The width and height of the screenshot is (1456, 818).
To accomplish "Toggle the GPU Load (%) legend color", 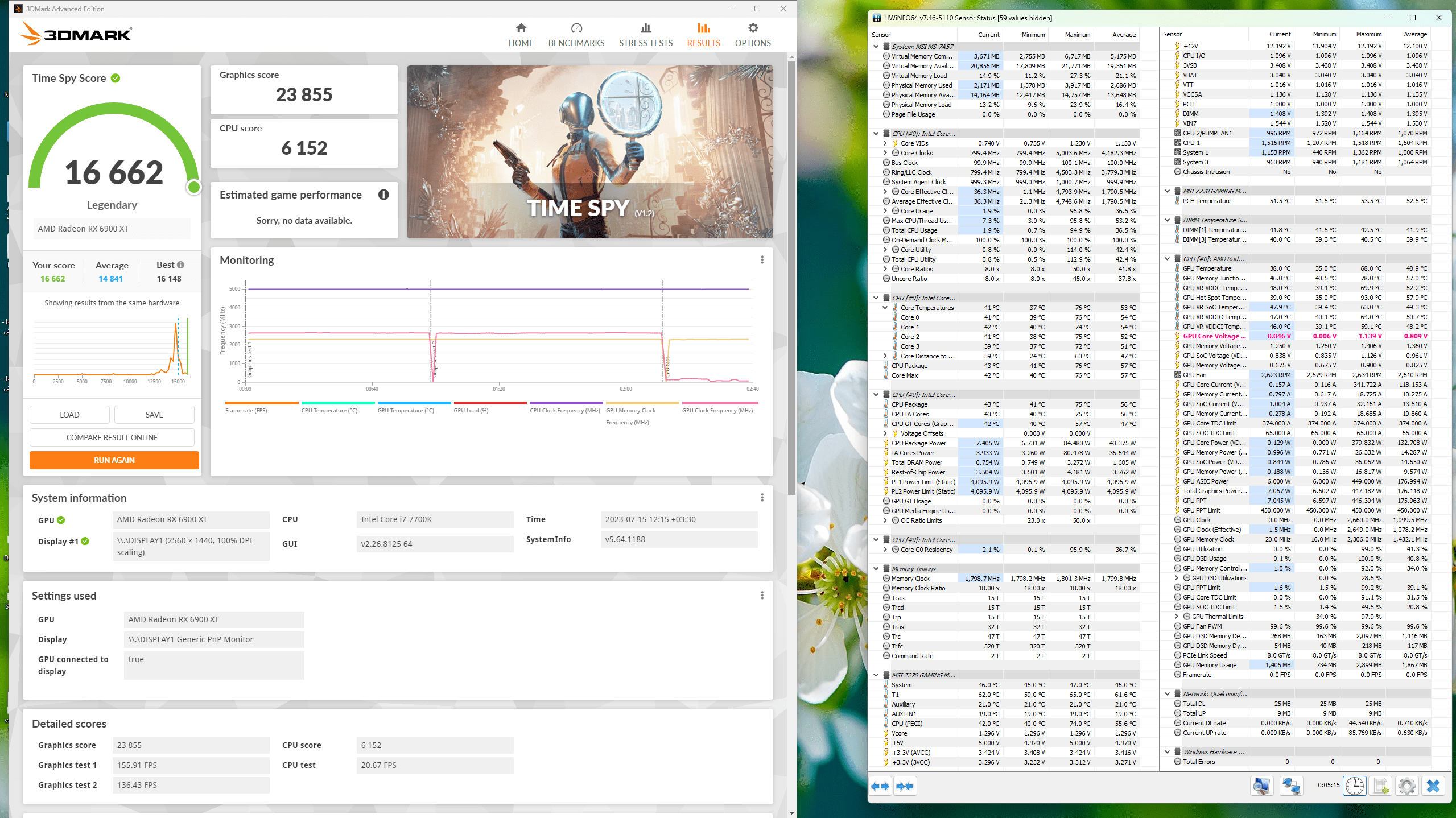I will coord(490,403).
